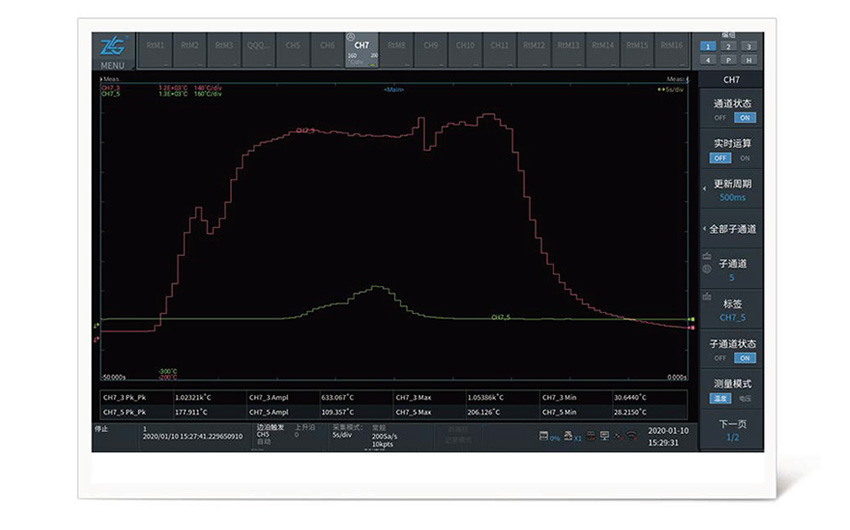The image size is (850, 530).
Task: Select 电压 in 测量模式
Action: pos(745,398)
